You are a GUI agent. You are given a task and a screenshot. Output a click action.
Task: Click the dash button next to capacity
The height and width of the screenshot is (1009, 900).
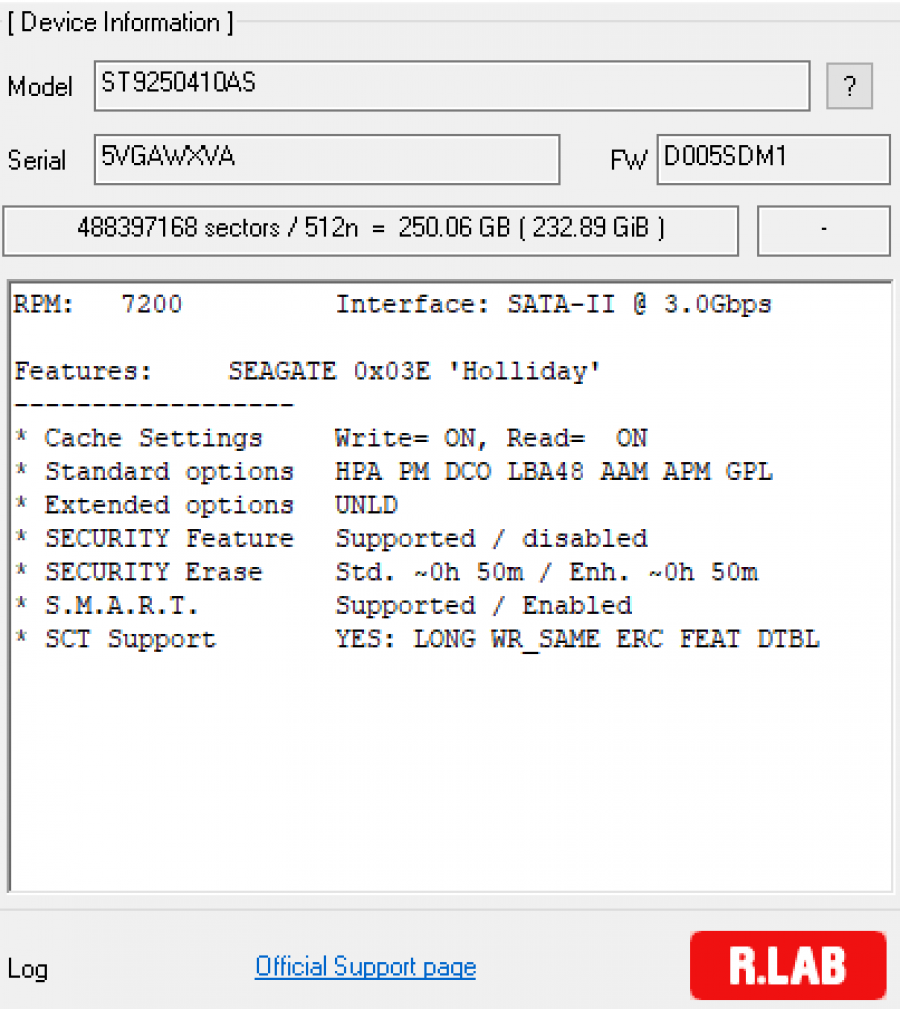(x=823, y=230)
